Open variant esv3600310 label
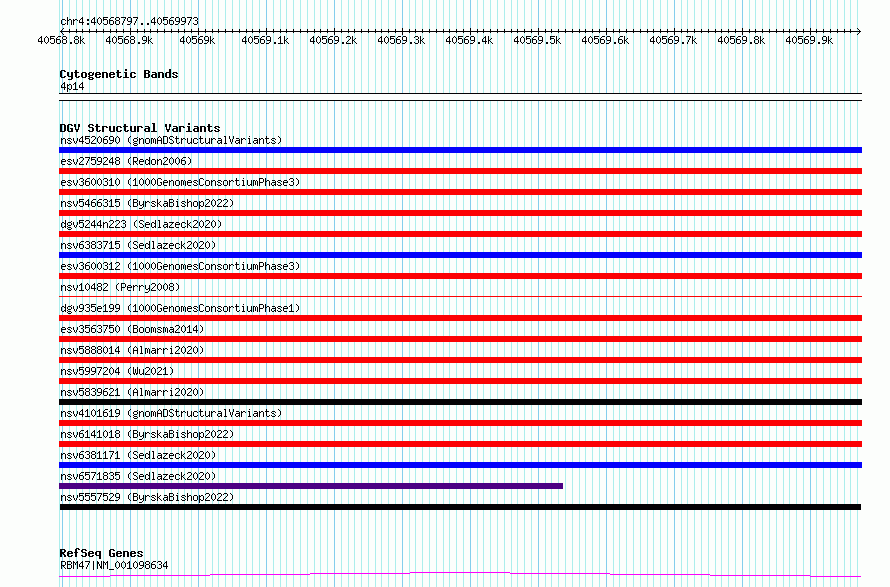 pos(180,182)
